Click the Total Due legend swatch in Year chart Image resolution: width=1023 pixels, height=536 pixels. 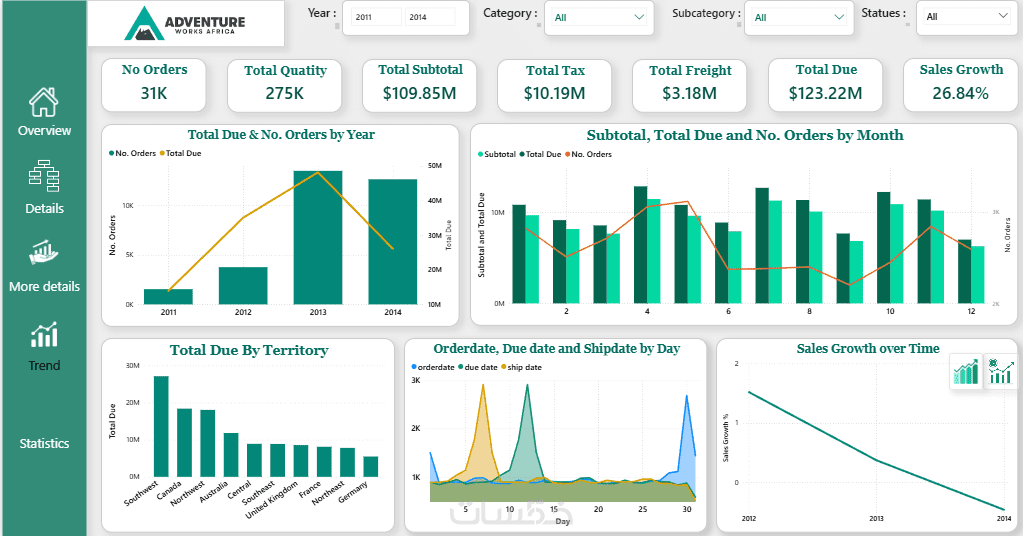click(162, 153)
